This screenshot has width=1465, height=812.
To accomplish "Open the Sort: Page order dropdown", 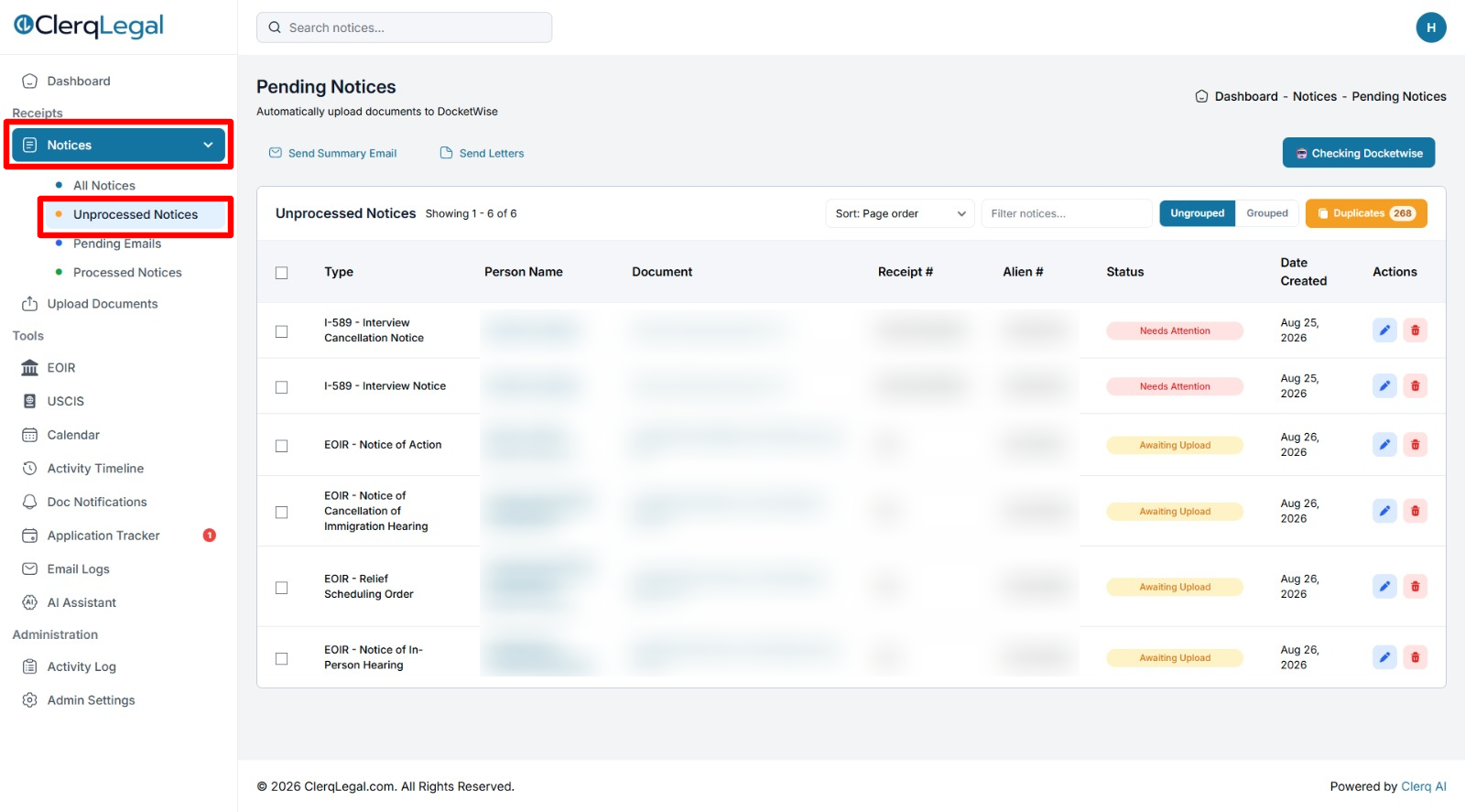I will (900, 213).
